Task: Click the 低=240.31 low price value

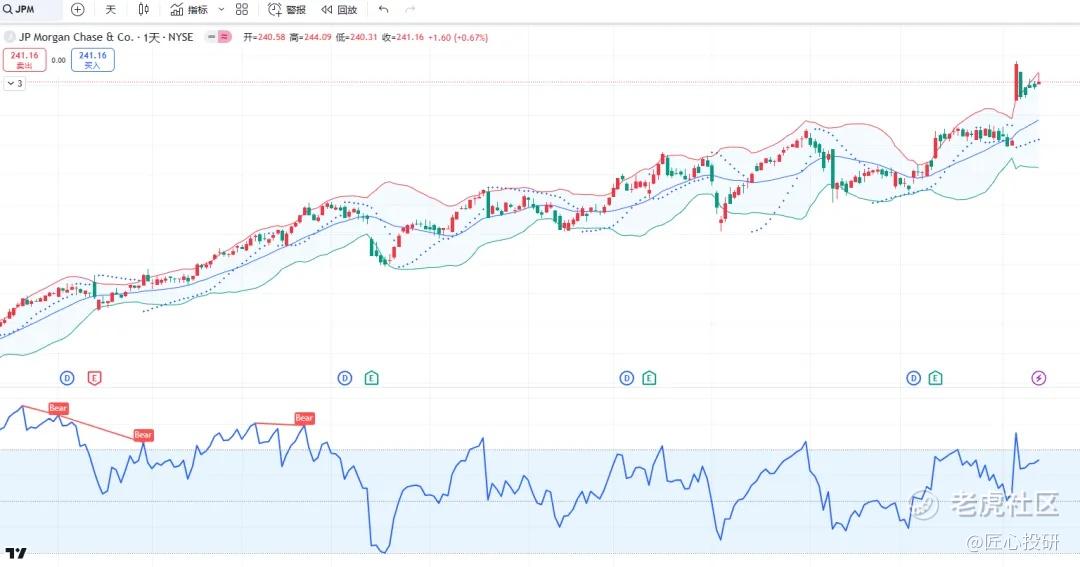Action: pyautogui.click(x=356, y=37)
